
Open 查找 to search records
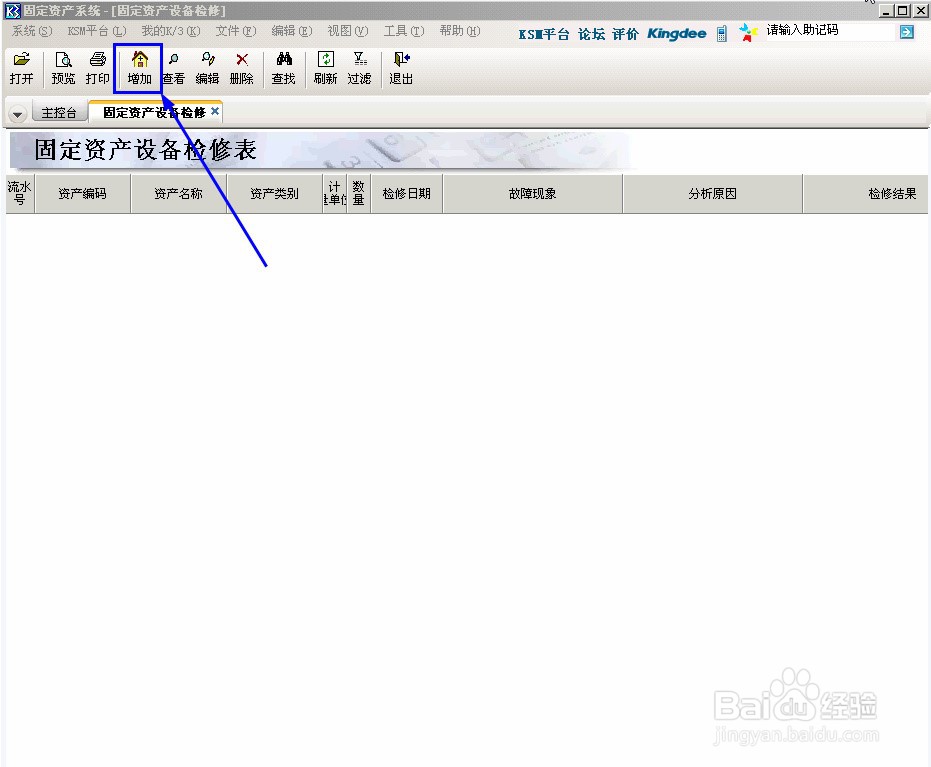pyautogui.click(x=283, y=67)
